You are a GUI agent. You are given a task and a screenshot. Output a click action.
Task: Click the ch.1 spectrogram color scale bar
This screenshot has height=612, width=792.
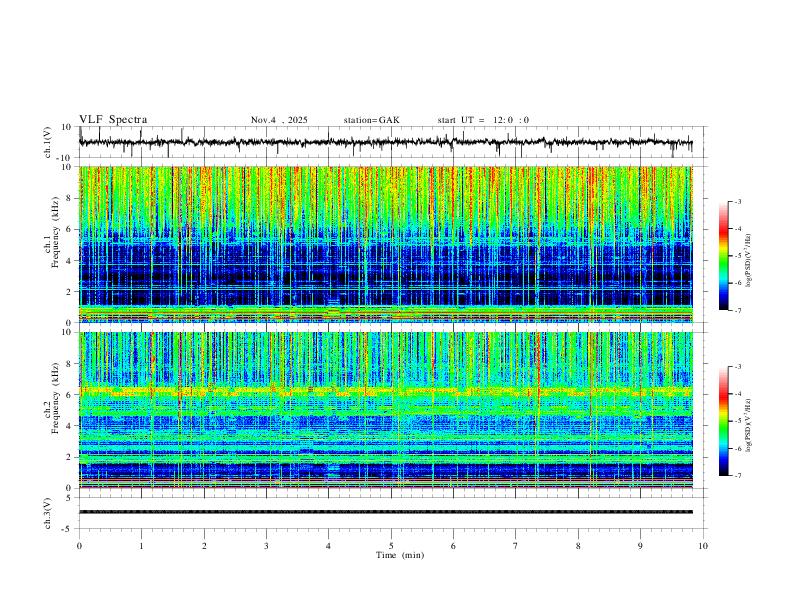click(723, 256)
